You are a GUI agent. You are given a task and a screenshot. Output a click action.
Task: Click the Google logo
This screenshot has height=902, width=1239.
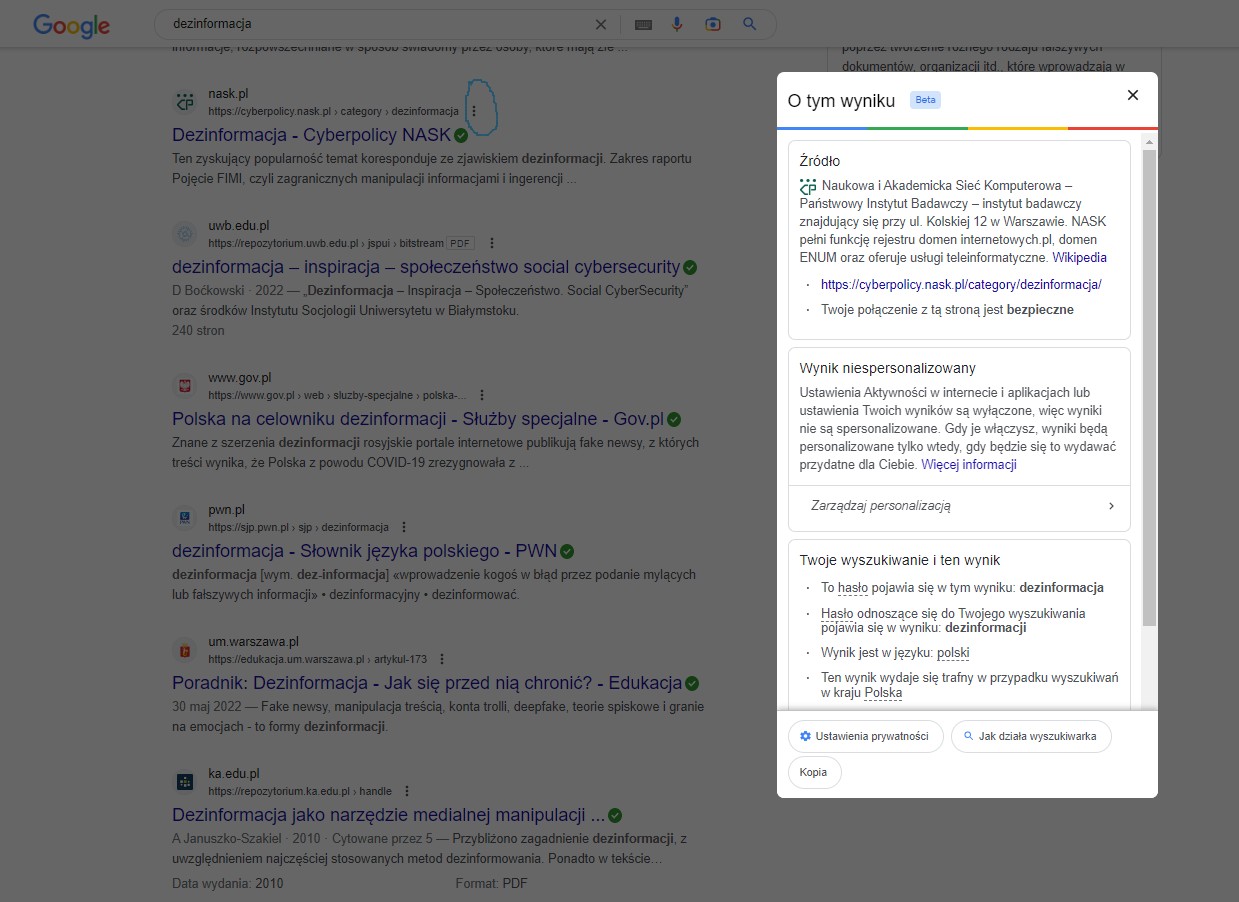pyautogui.click(x=71, y=25)
